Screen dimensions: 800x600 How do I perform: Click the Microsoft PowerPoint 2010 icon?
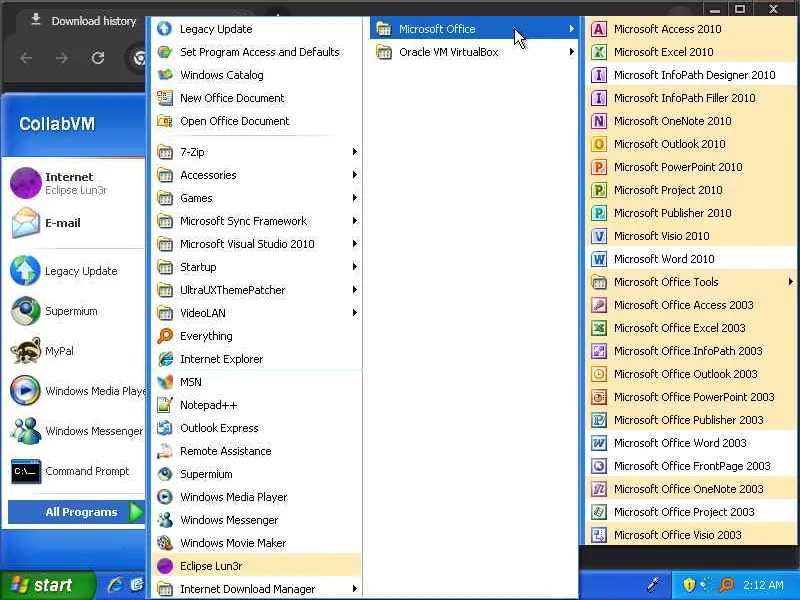(x=598, y=167)
